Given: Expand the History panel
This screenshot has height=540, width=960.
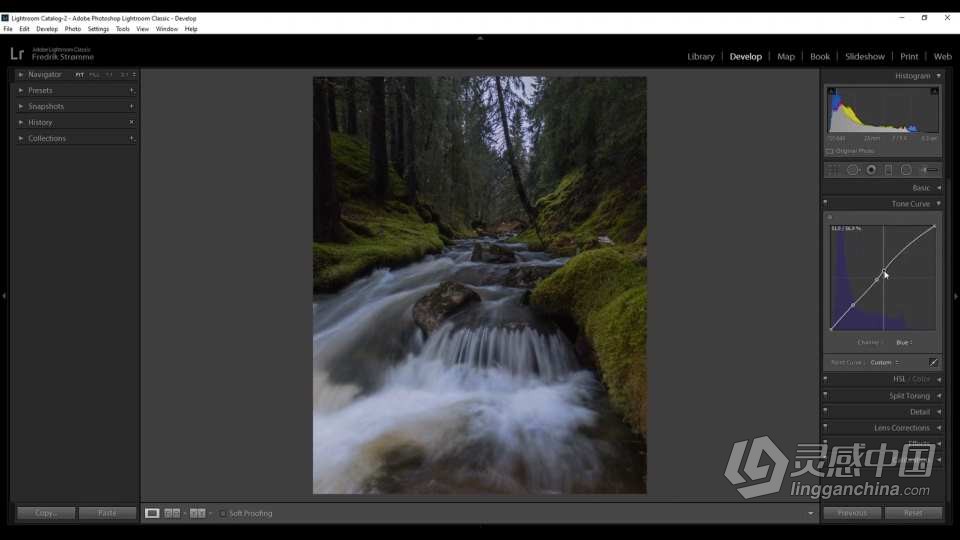Looking at the screenshot, I should point(21,122).
